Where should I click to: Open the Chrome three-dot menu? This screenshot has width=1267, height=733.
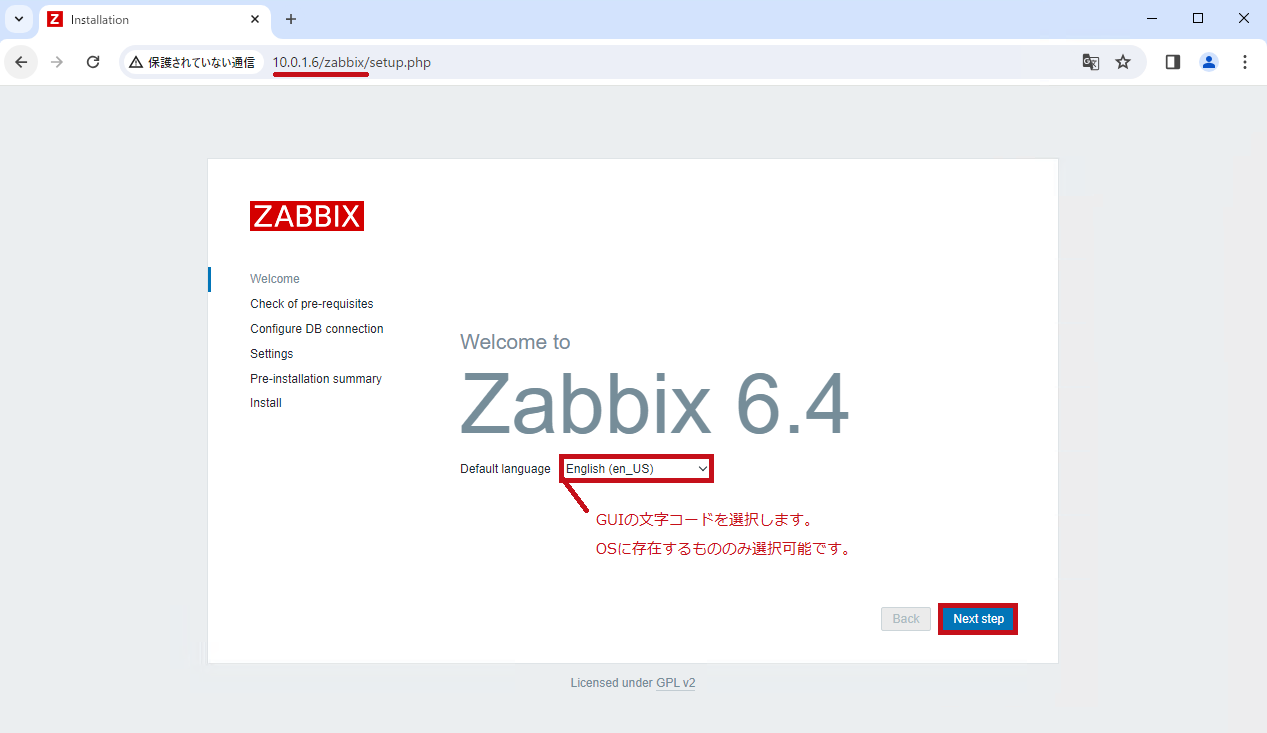1245,62
